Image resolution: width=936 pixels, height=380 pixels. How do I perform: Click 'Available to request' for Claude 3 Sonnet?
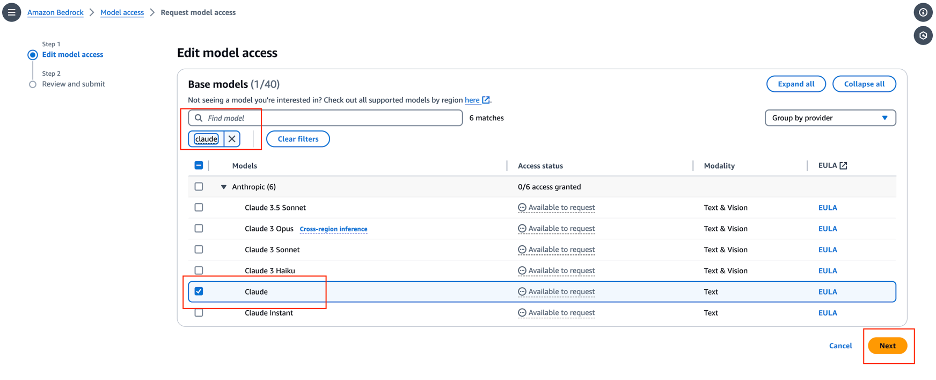pos(562,249)
